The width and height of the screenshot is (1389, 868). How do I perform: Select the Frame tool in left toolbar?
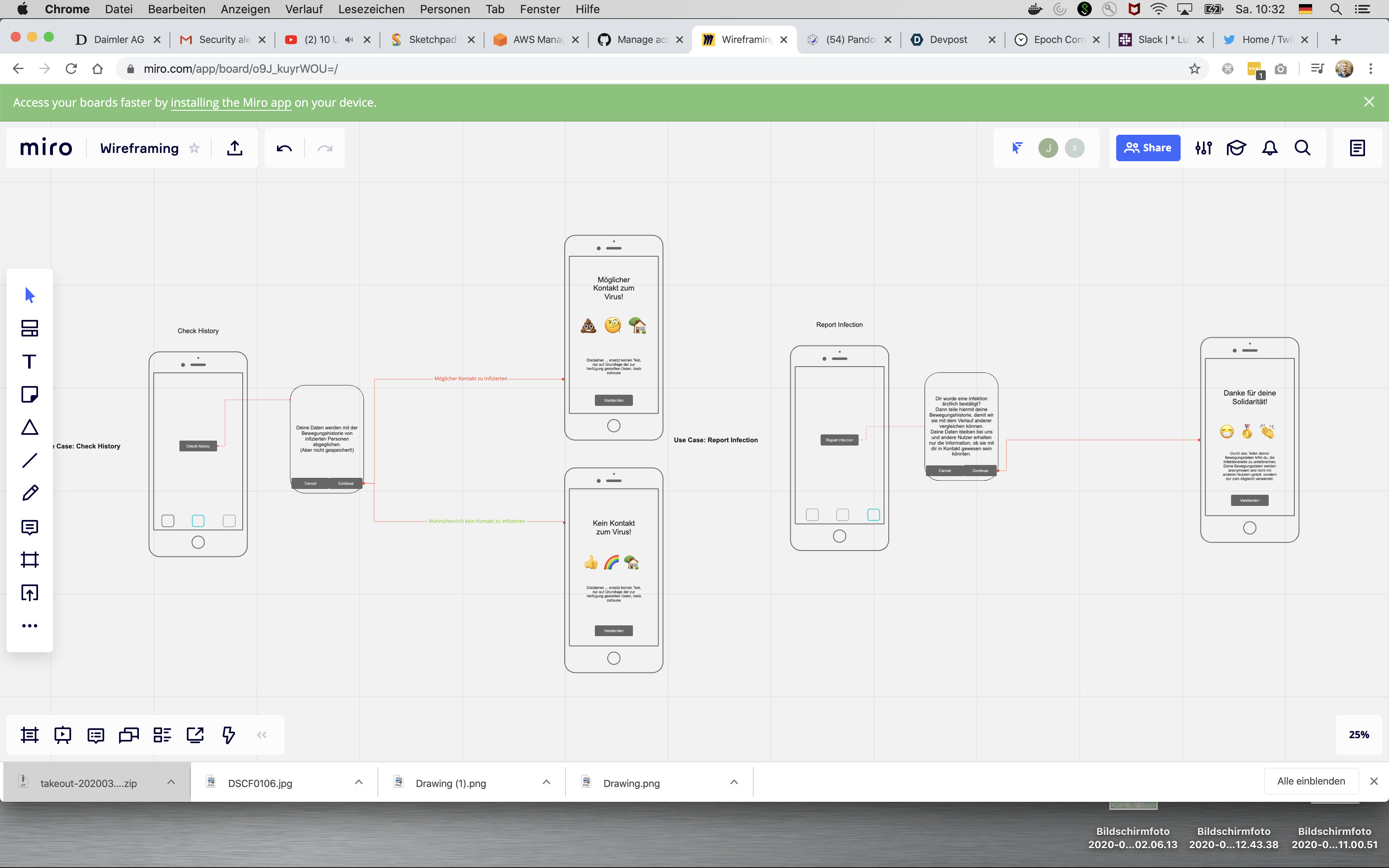tap(29, 560)
